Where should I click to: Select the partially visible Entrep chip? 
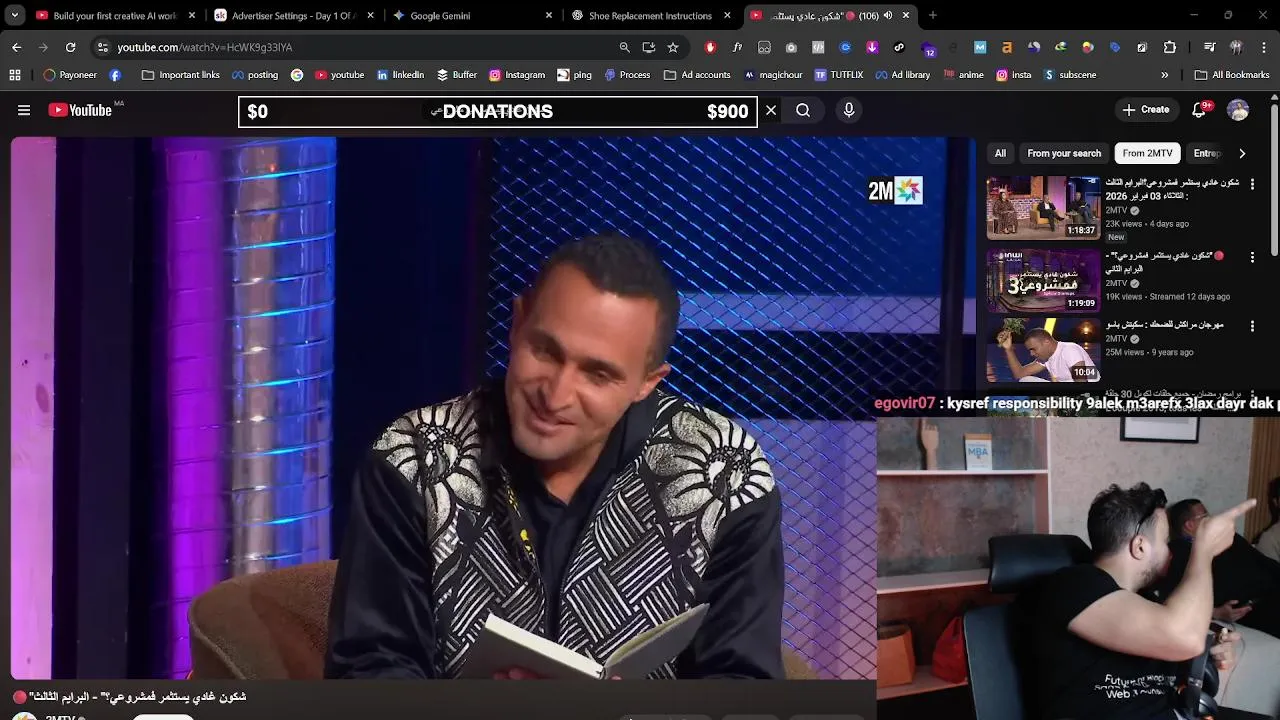(x=1207, y=153)
